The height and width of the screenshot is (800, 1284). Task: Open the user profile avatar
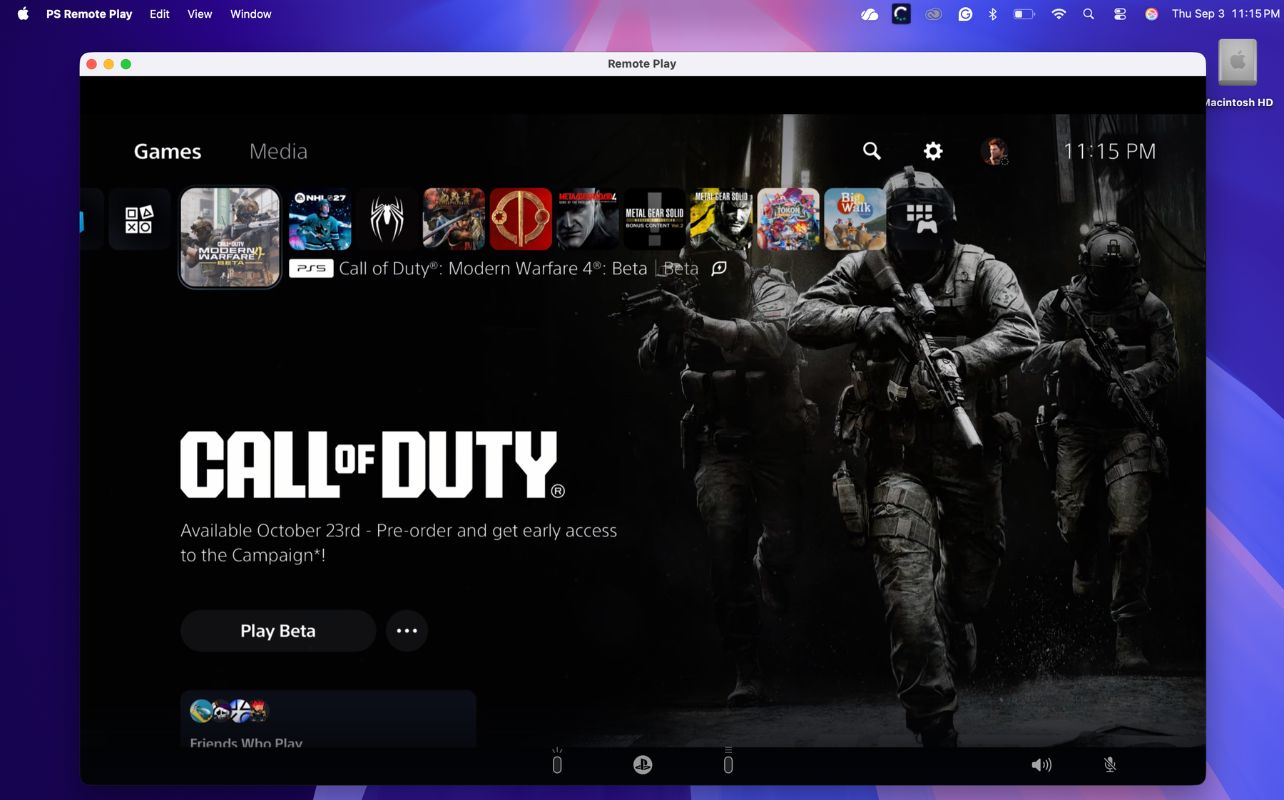click(994, 151)
